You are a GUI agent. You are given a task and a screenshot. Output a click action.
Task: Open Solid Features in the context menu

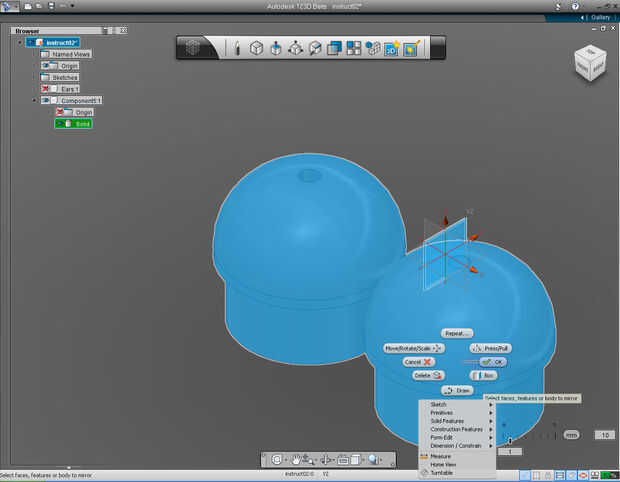coord(457,421)
